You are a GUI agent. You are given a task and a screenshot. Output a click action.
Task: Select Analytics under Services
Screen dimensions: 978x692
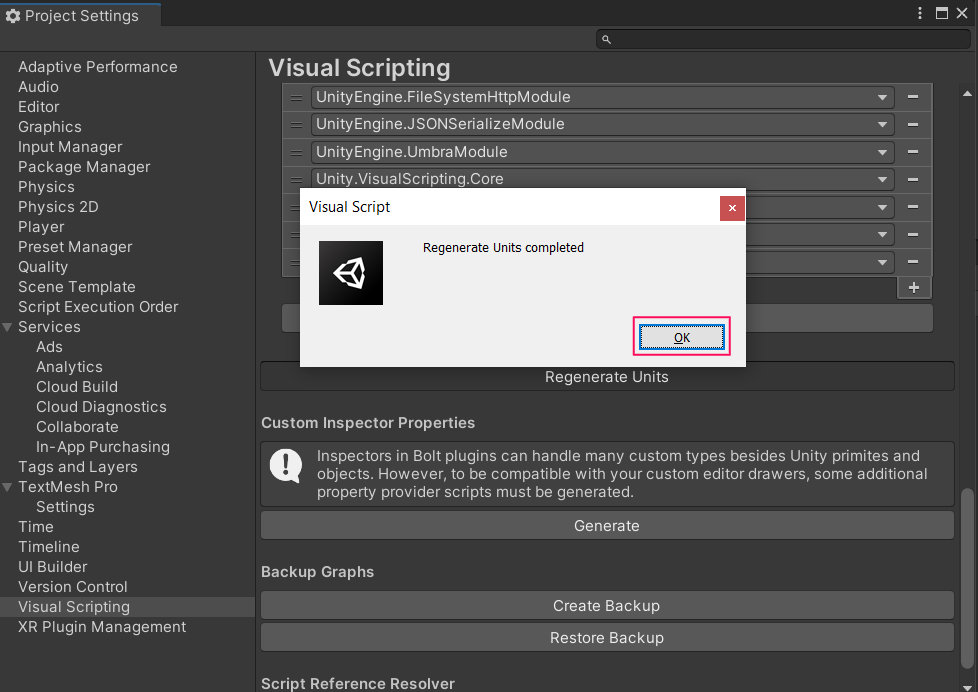coord(69,367)
